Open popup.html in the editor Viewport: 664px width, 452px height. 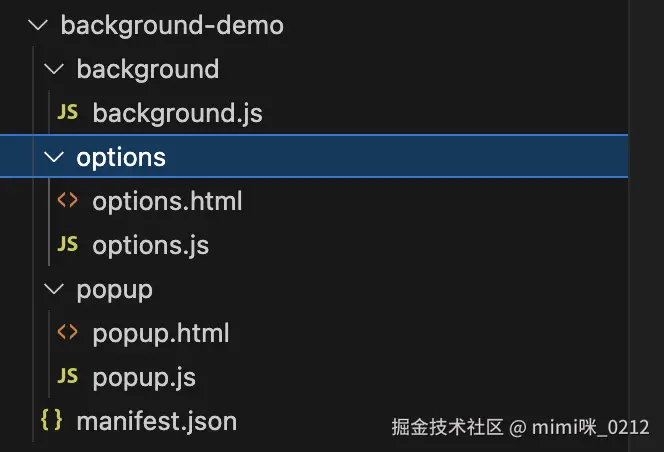(x=160, y=333)
